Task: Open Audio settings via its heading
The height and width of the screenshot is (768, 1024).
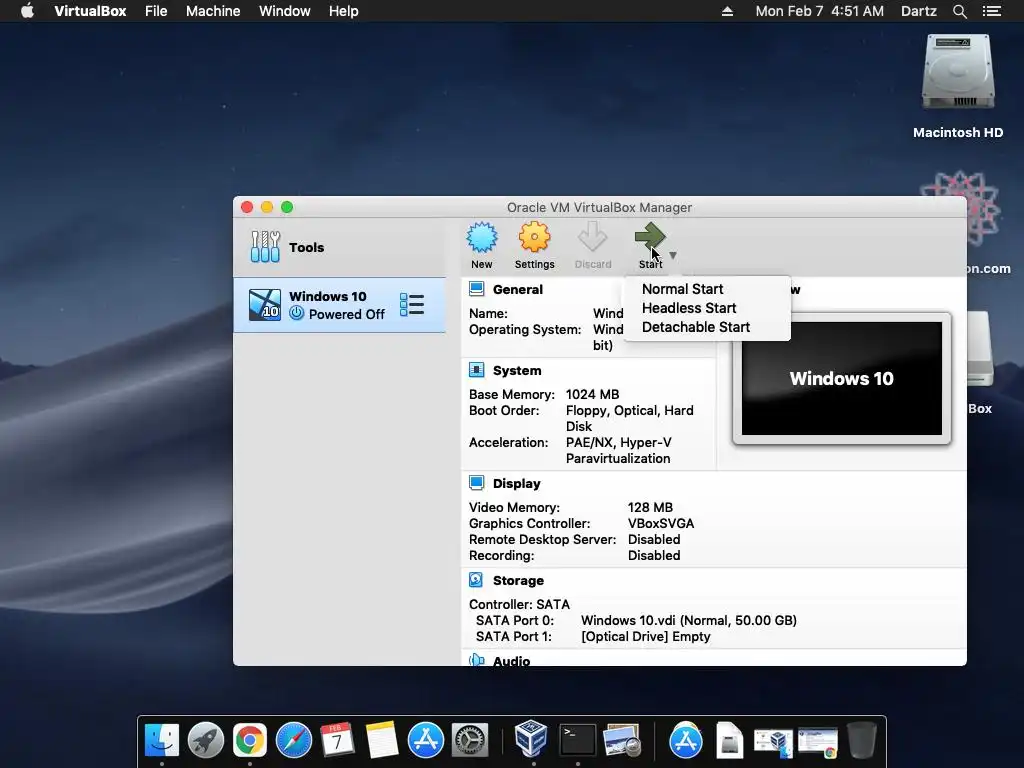Action: pyautogui.click(x=511, y=661)
